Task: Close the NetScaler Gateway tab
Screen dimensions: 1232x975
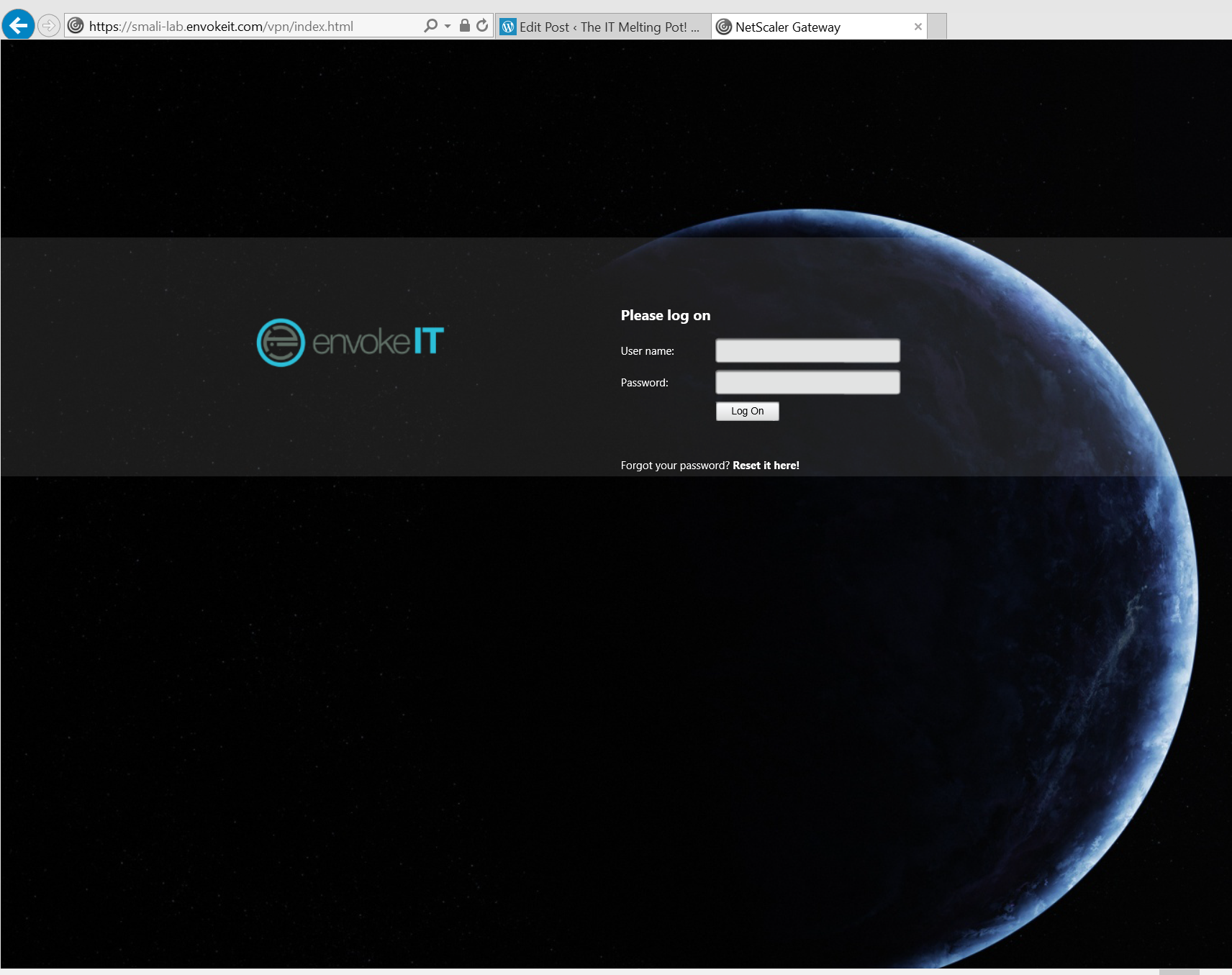Action: [918, 27]
